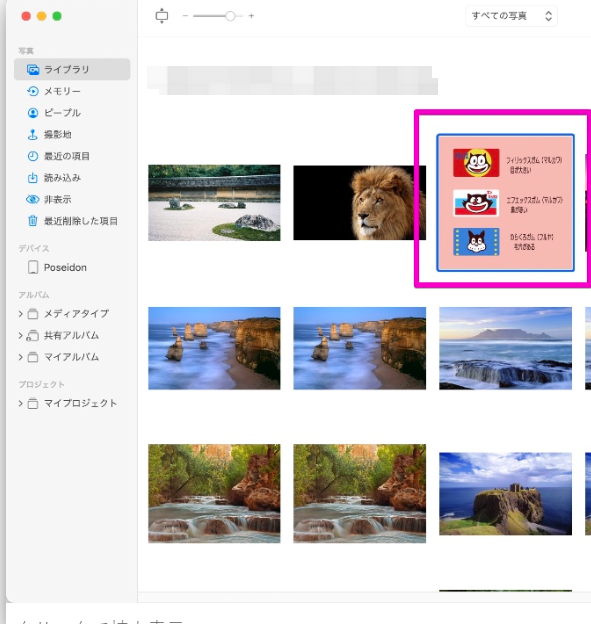Click the マイアルバム folder icon
This screenshot has height=624, width=591.
pyautogui.click(x=33, y=357)
